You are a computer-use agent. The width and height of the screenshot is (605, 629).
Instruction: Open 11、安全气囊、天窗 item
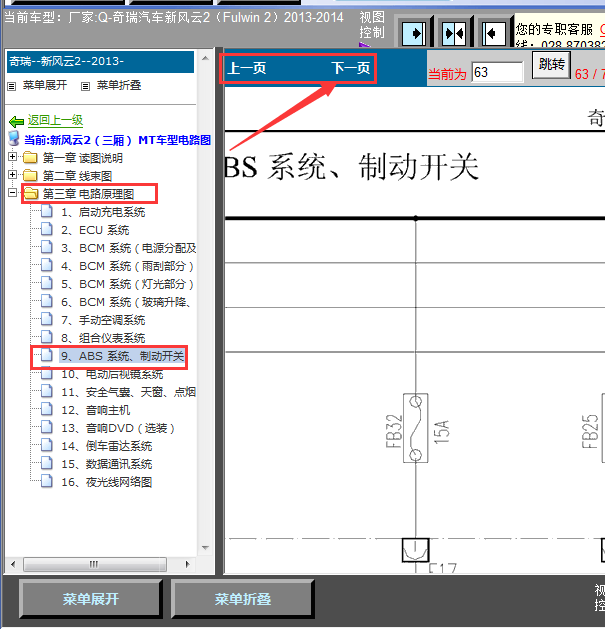pyautogui.click(x=128, y=392)
